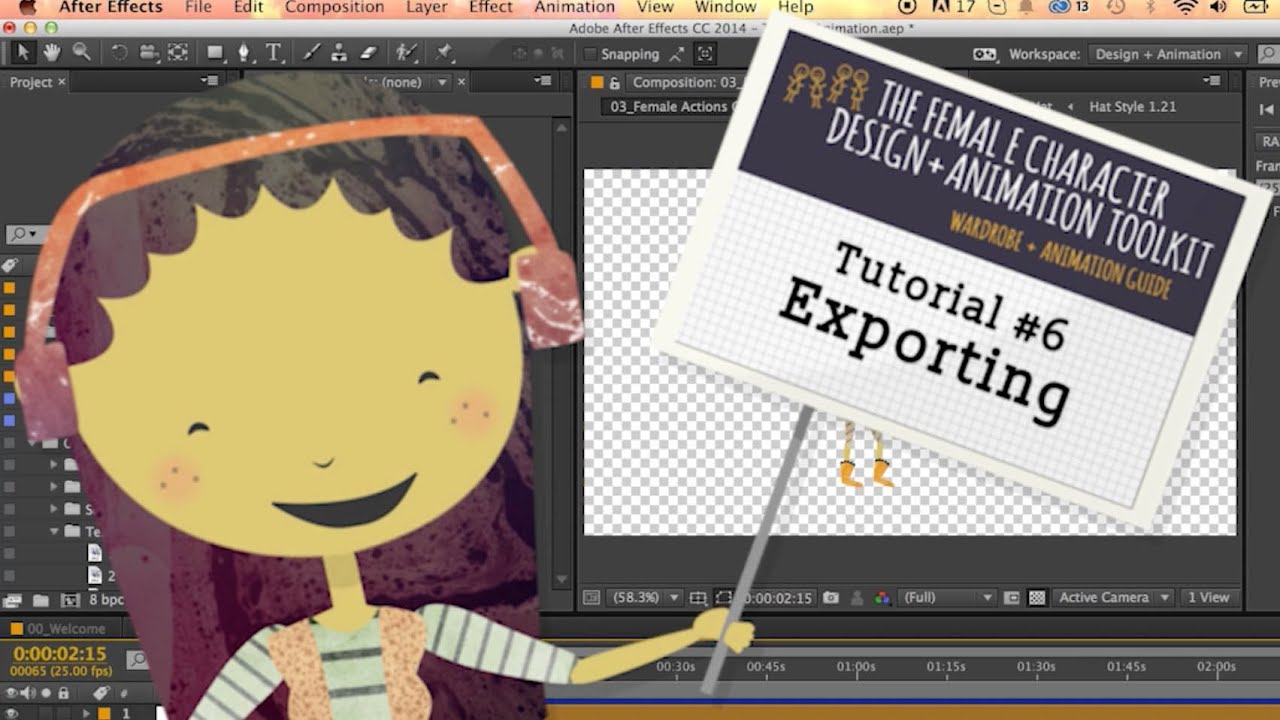This screenshot has width=1280, height=720.
Task: Click the snap to collapsed compositions icon
Action: (706, 54)
